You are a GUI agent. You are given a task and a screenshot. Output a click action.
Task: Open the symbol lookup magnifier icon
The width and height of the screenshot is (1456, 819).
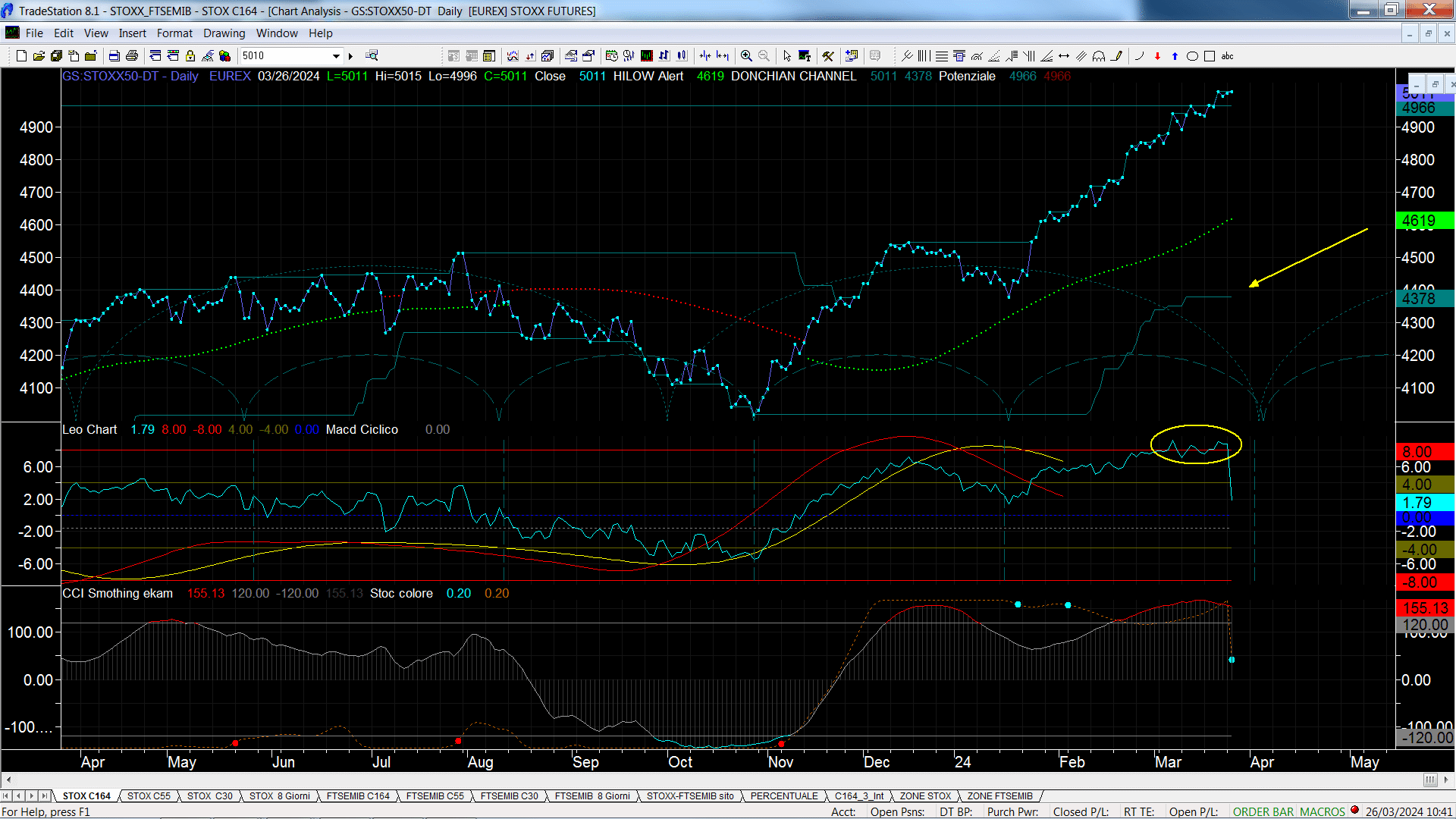(x=372, y=55)
